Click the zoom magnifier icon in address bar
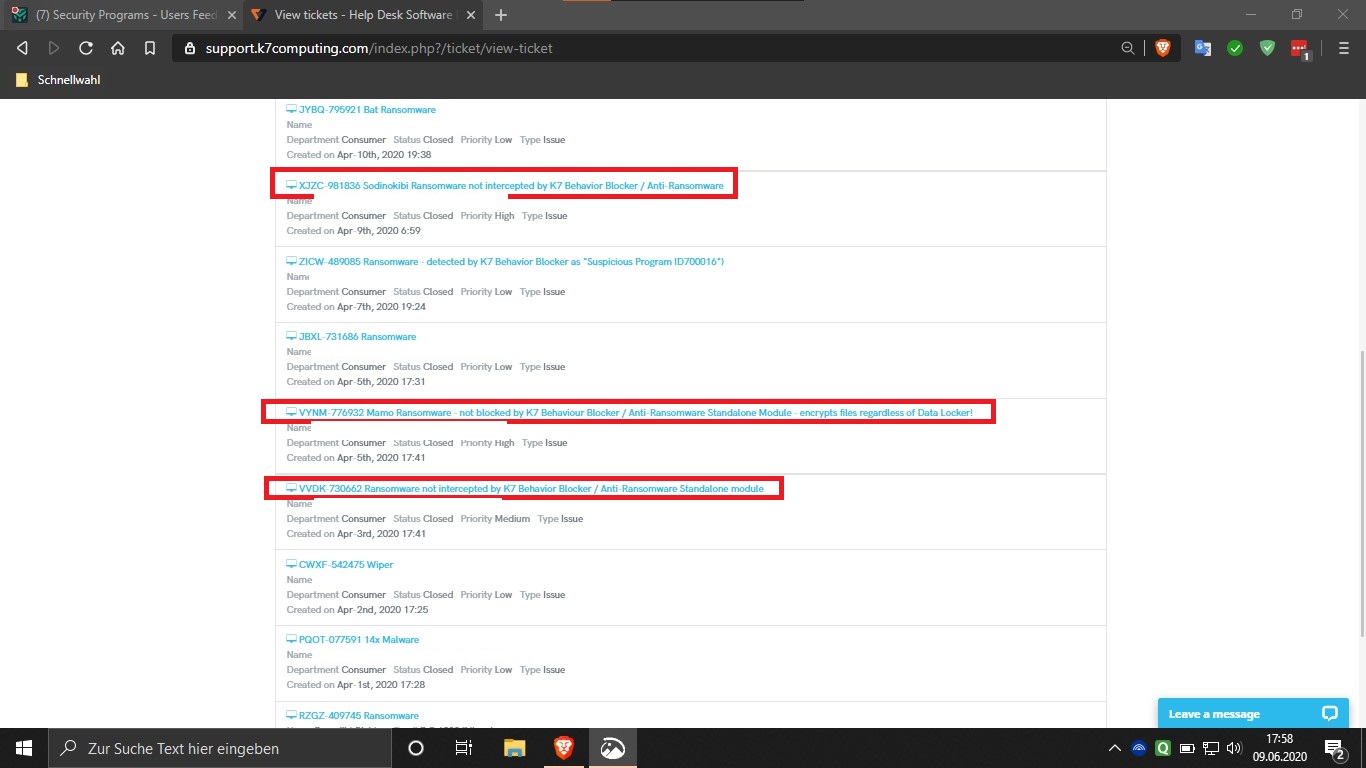This screenshot has width=1366, height=768. [1128, 48]
